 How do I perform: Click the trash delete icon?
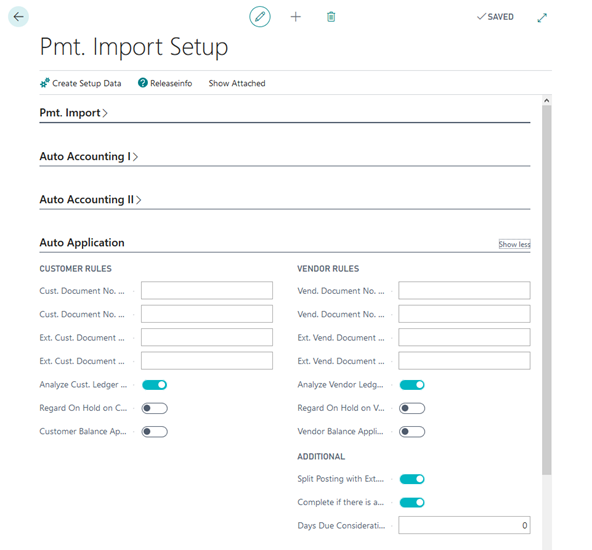[x=331, y=17]
